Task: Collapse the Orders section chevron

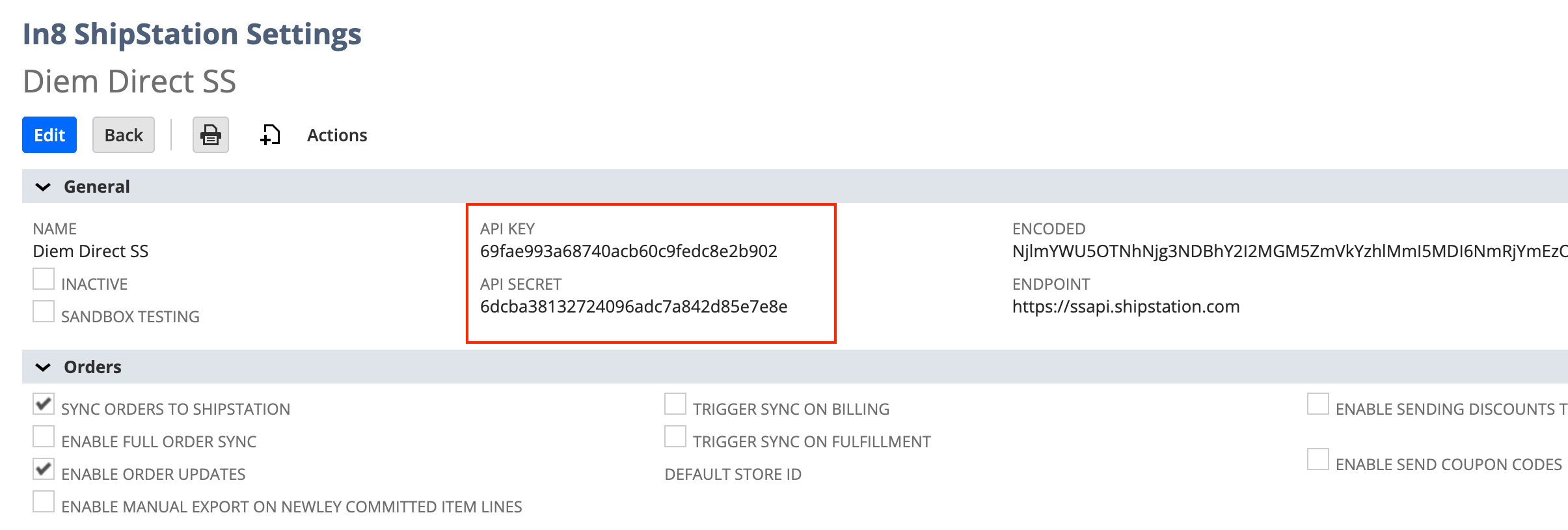Action: pos(43,367)
